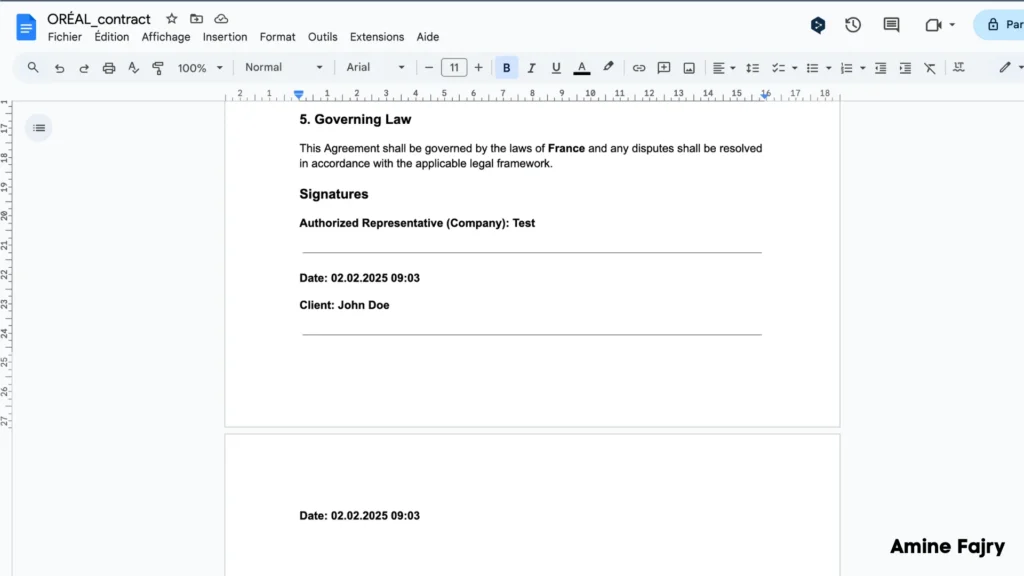The image size is (1024, 576).
Task: Increase font size with plus button
Action: [479, 67]
